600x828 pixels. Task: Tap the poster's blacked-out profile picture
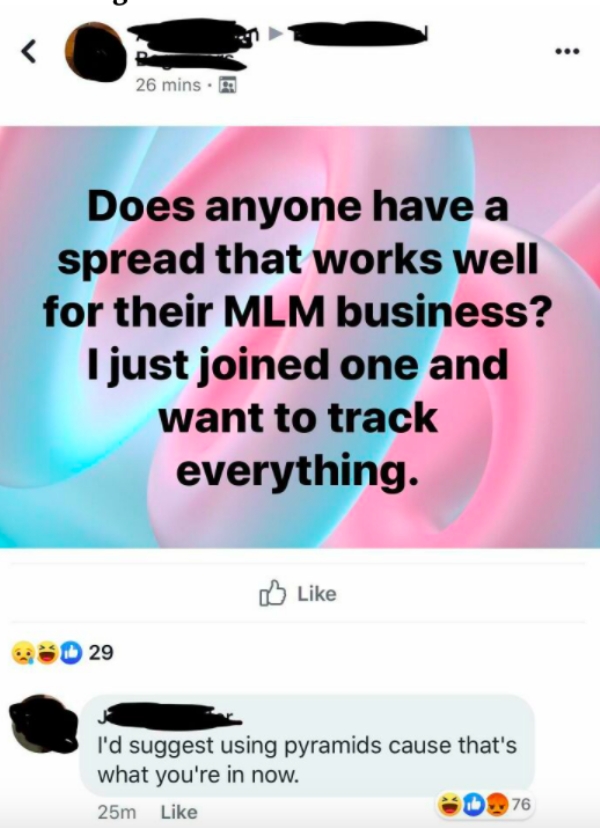point(96,52)
